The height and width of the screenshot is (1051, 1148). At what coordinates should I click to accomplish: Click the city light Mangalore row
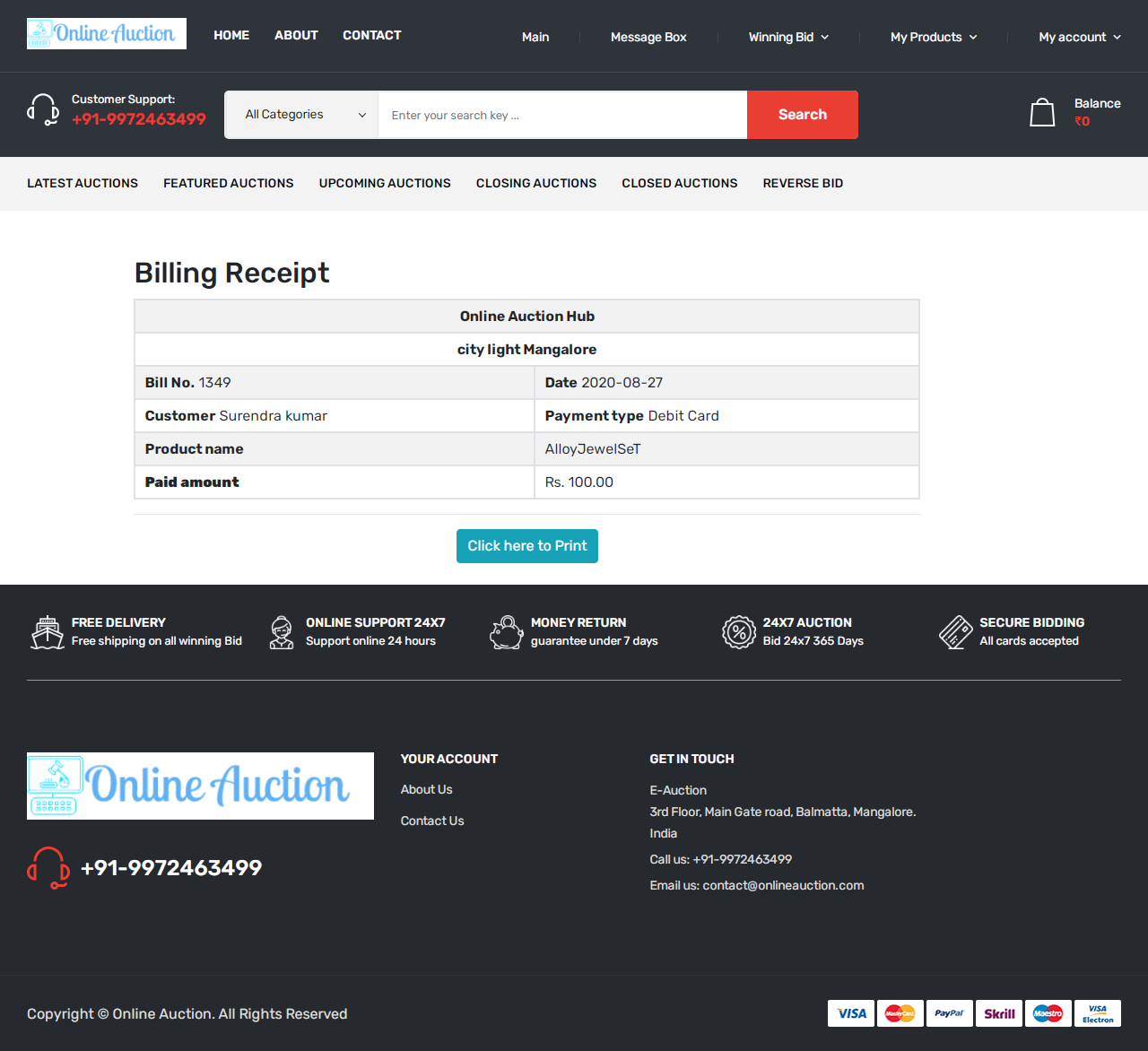(527, 350)
